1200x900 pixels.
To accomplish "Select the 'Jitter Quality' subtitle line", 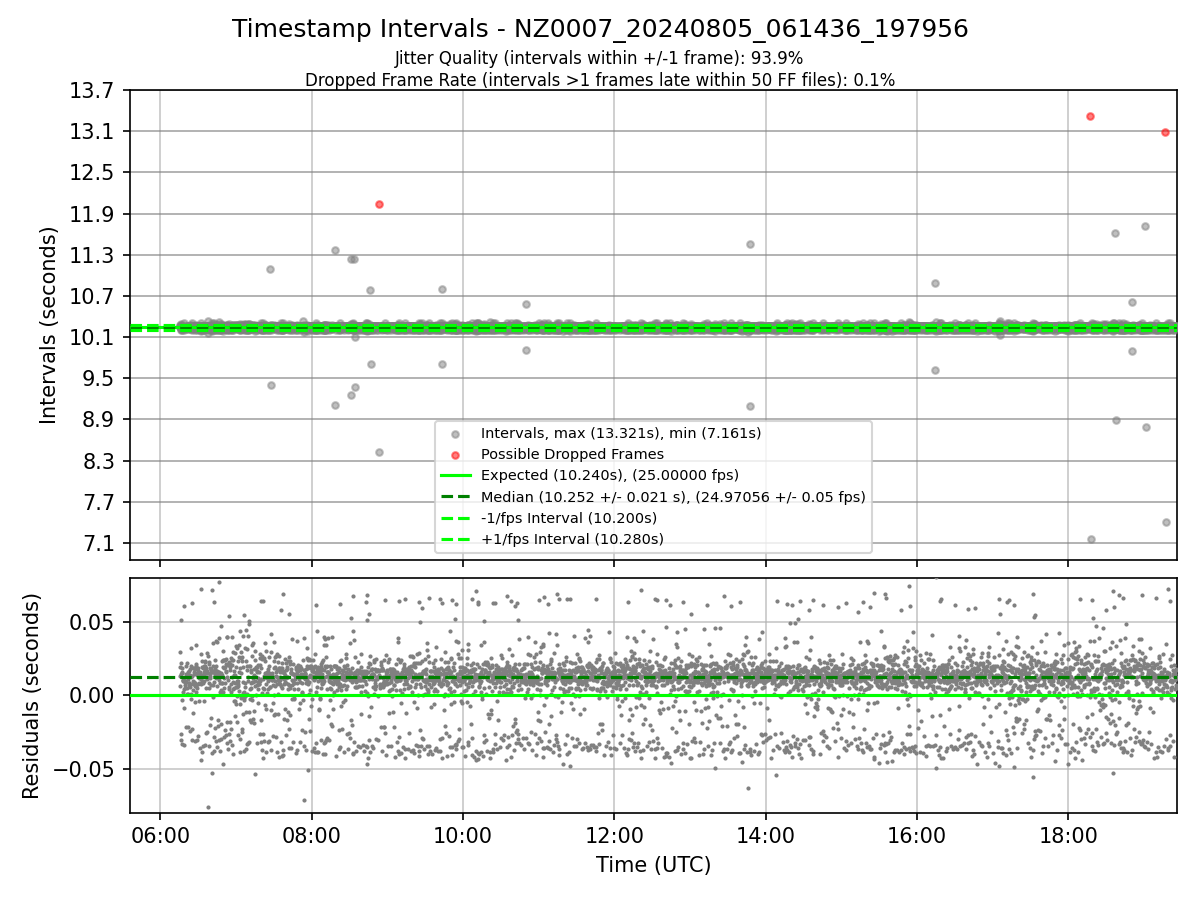I will point(600,59).
